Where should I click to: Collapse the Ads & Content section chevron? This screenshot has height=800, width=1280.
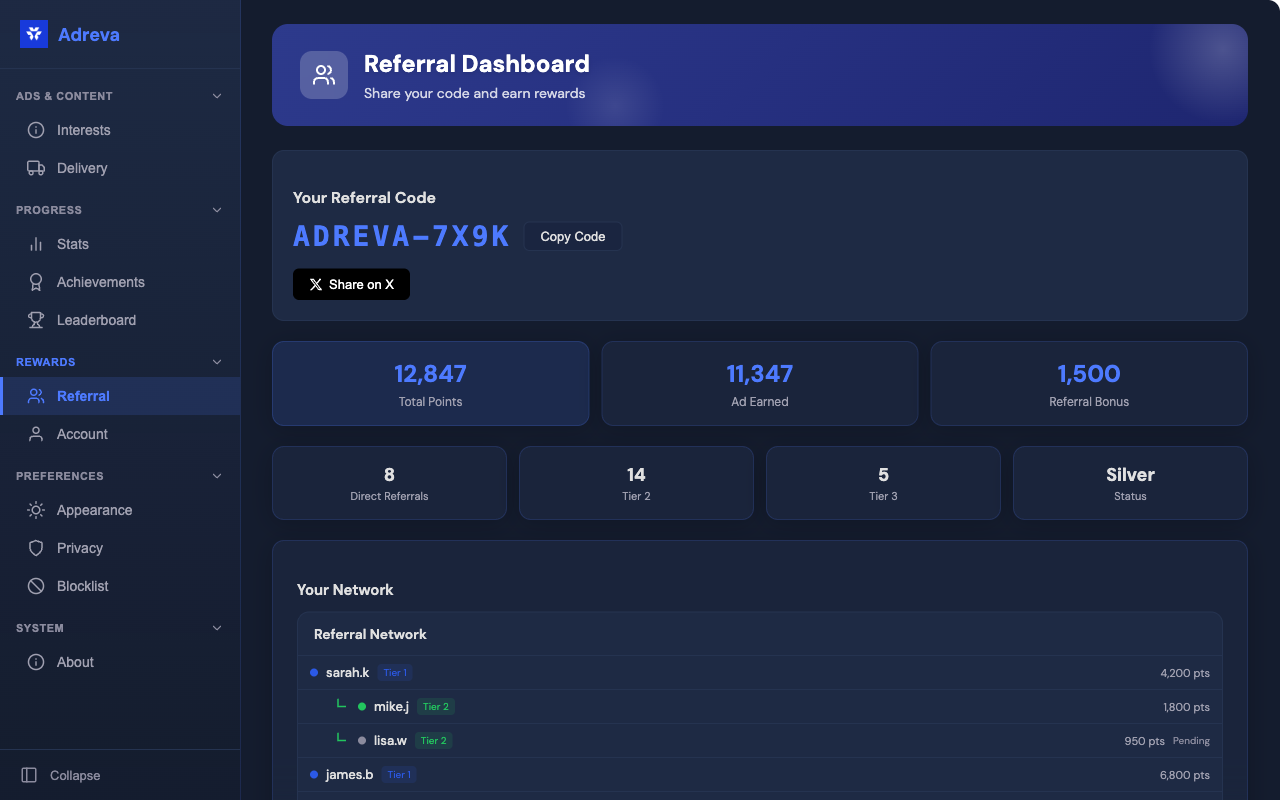pyautogui.click(x=217, y=96)
